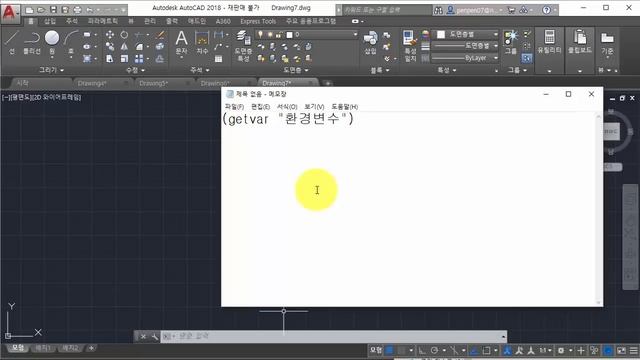Click the Save icon in quick access toolbar
640x360 pixels.
click(x=53, y=9)
